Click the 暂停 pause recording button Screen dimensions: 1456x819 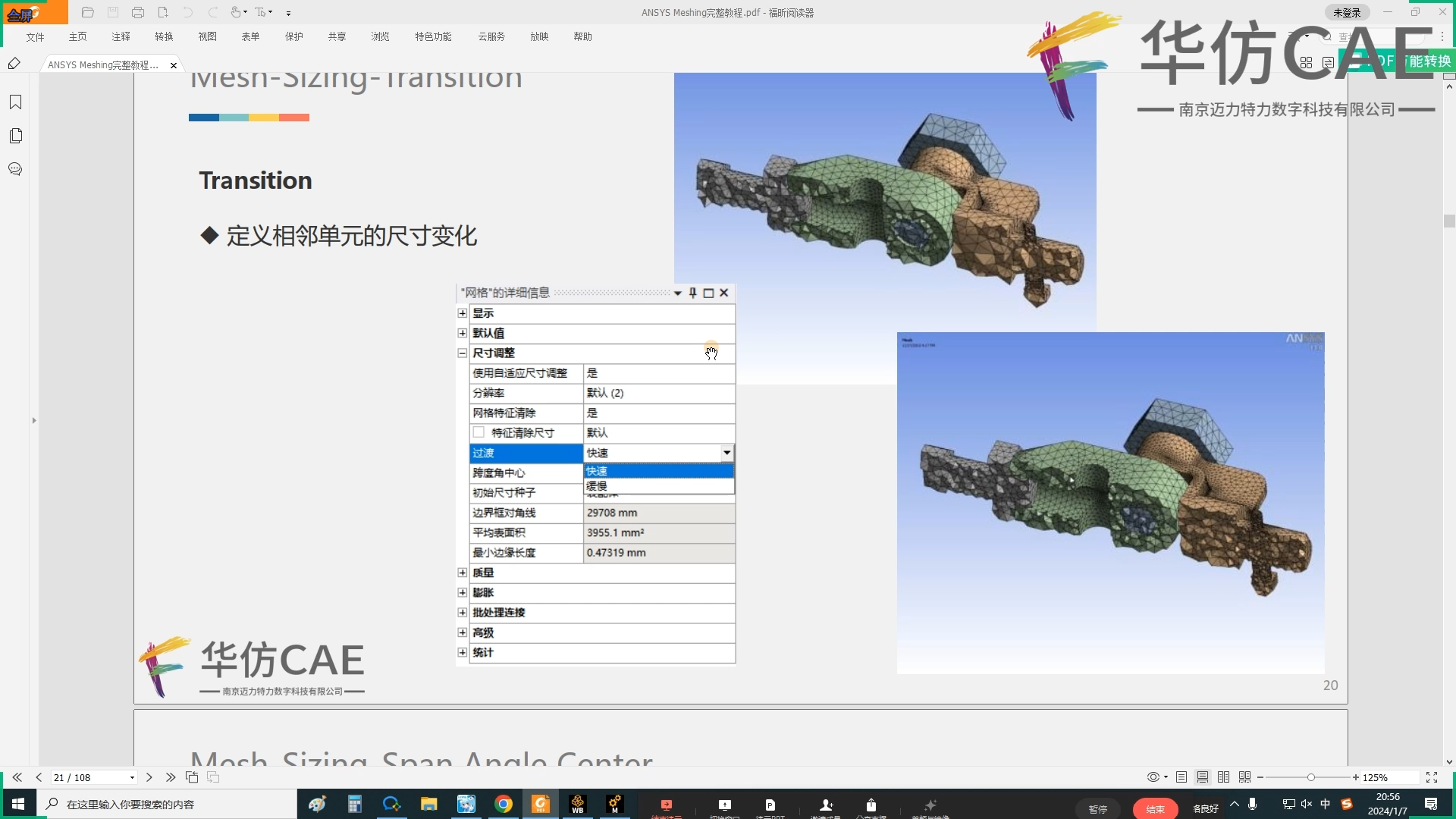click(x=1098, y=809)
